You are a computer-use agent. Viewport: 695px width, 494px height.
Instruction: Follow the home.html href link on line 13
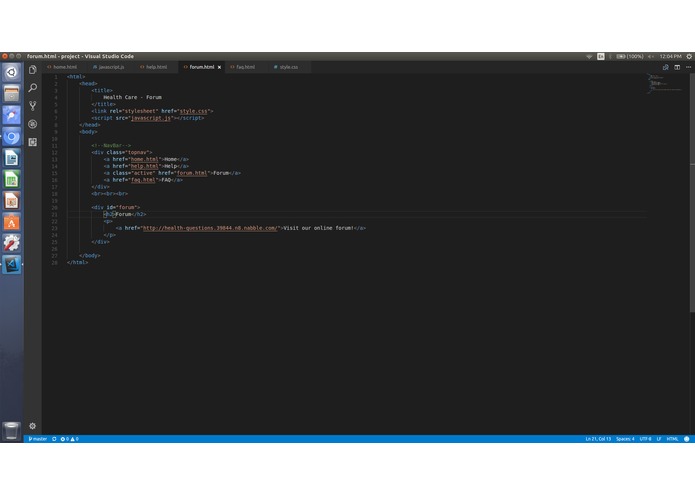[144, 159]
